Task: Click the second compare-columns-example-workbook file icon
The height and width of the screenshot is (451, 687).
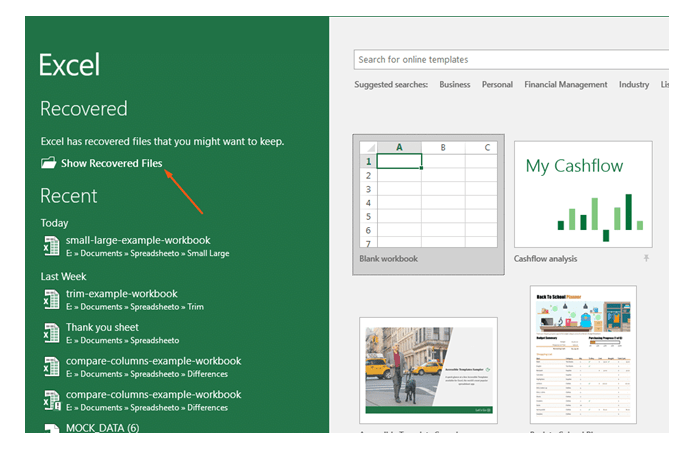Action: point(51,400)
